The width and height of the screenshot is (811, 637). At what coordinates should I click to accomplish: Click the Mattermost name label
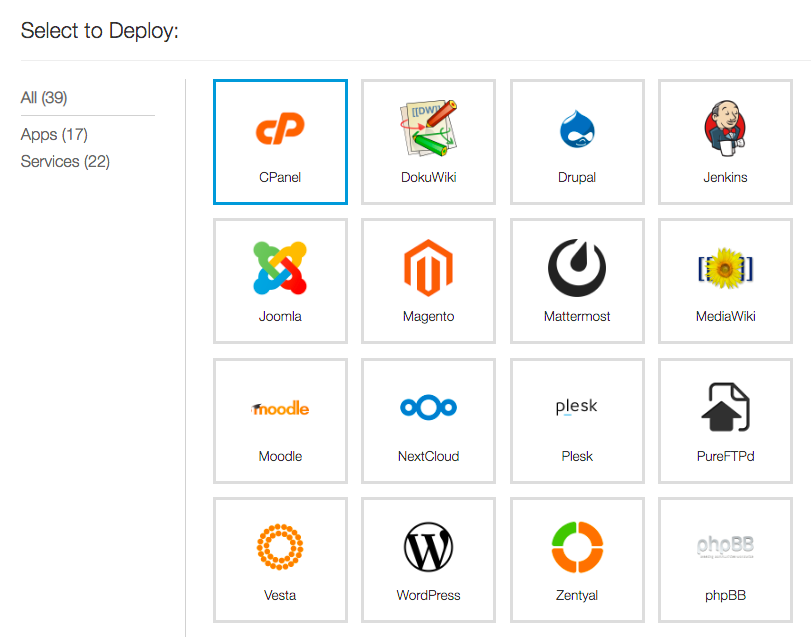pos(577,316)
